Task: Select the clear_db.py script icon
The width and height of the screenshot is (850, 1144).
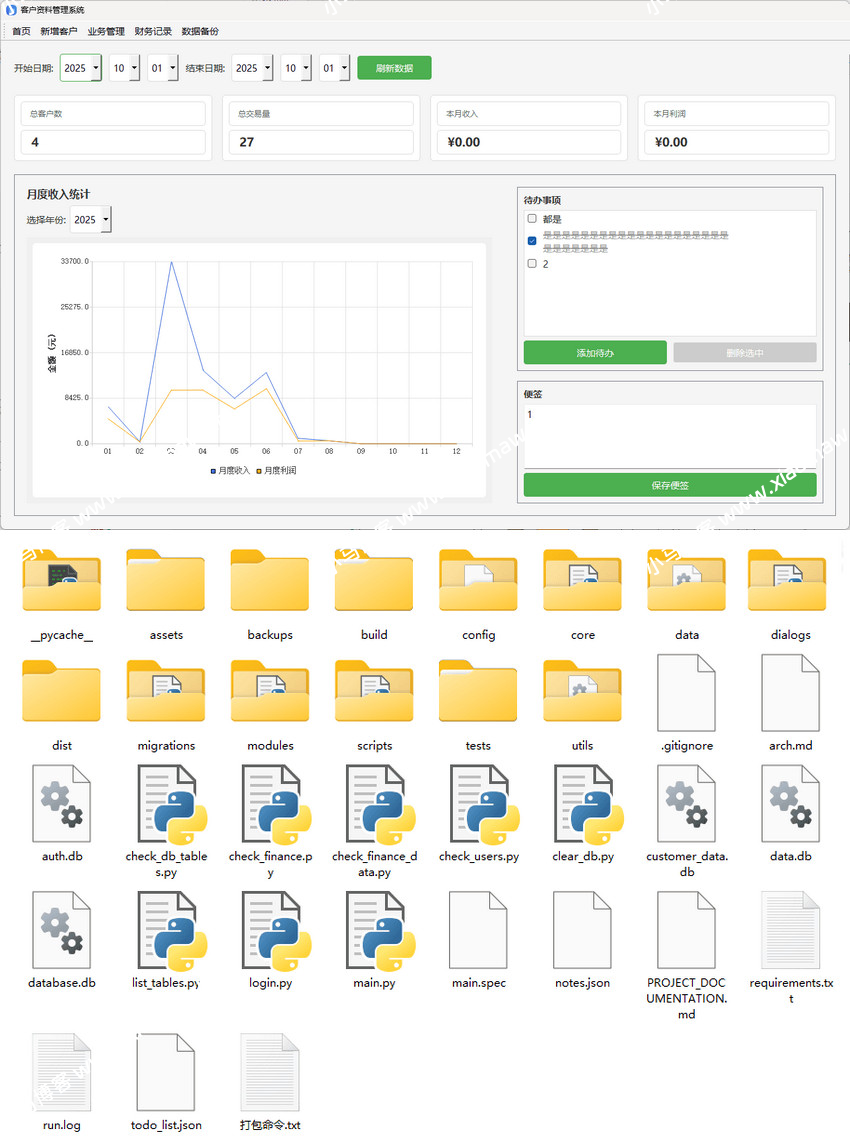Action: [583, 804]
